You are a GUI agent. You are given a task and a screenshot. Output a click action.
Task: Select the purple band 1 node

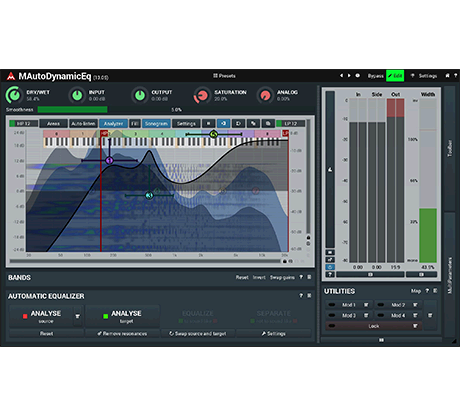pos(109,161)
